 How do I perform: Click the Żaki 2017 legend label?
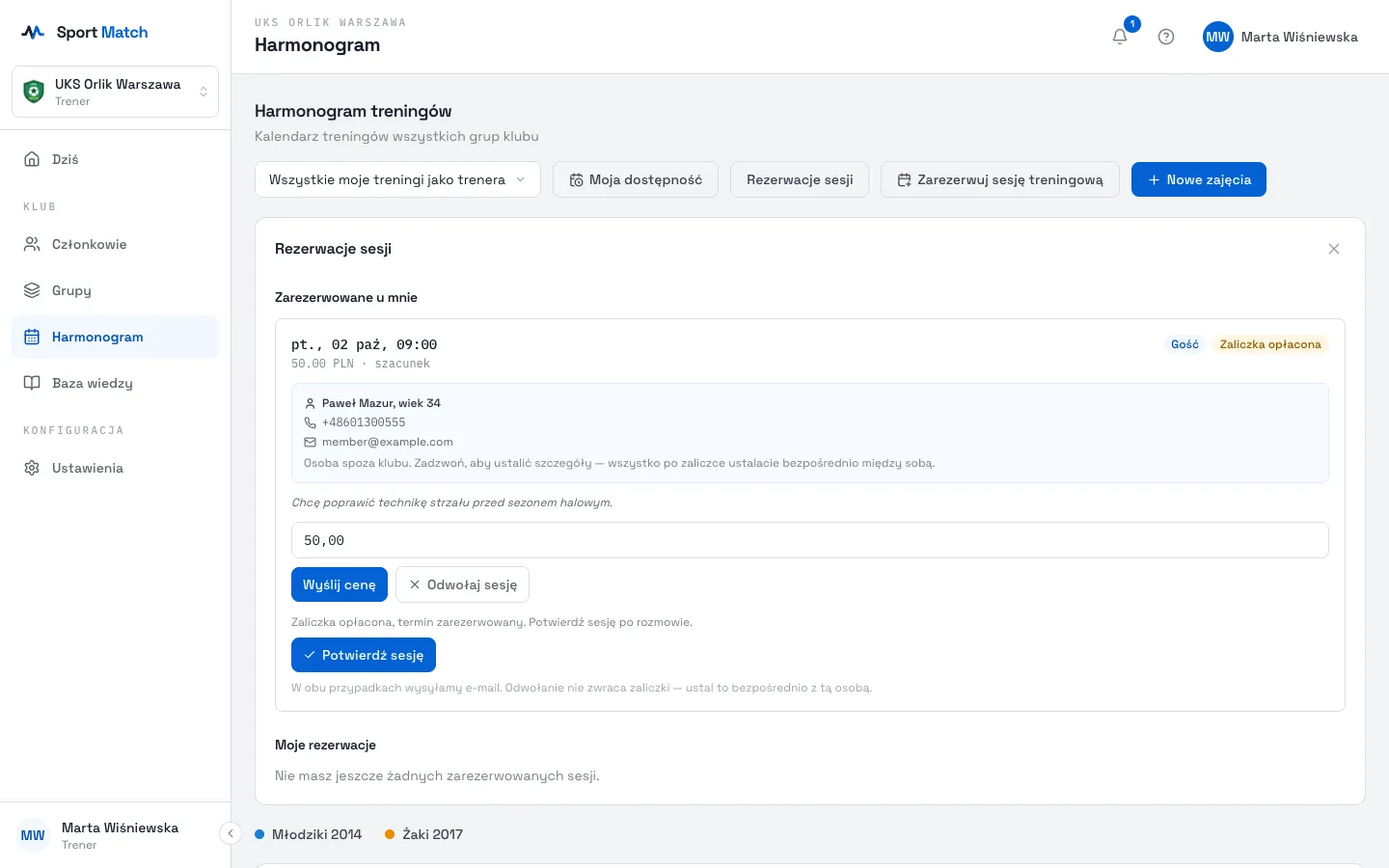[432, 834]
